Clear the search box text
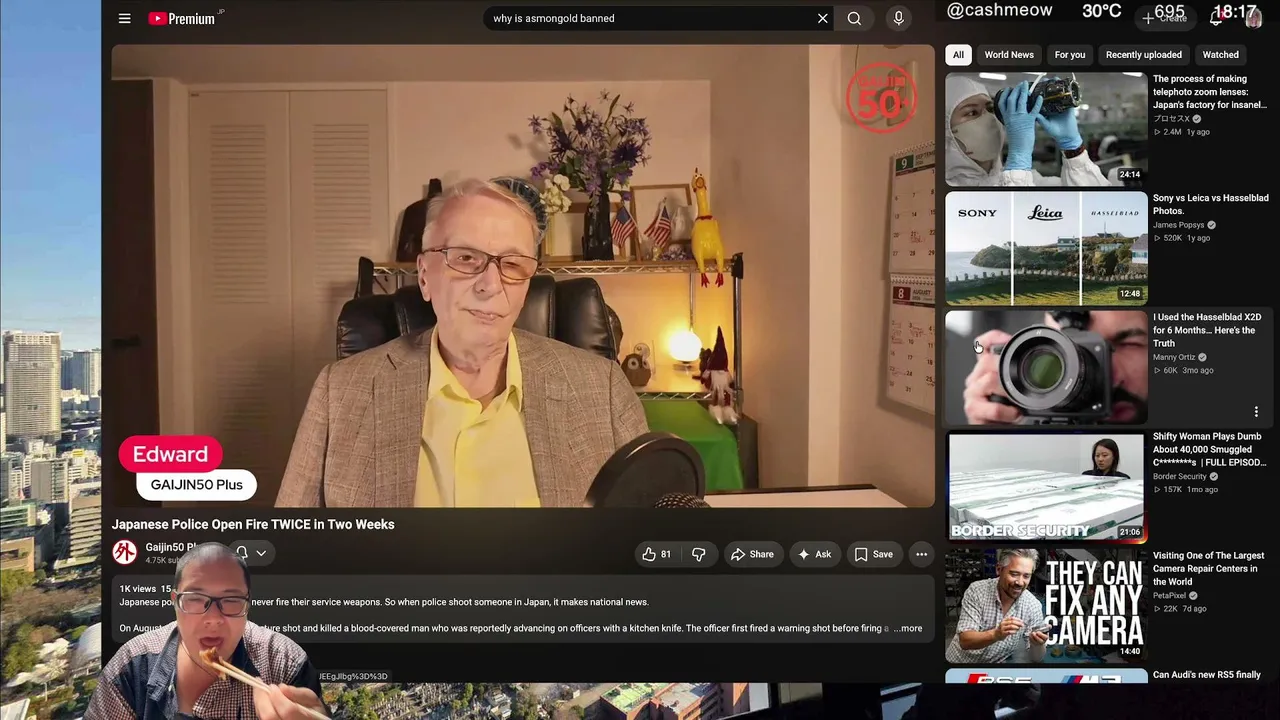Screen dimensions: 1280x720 point(823,18)
